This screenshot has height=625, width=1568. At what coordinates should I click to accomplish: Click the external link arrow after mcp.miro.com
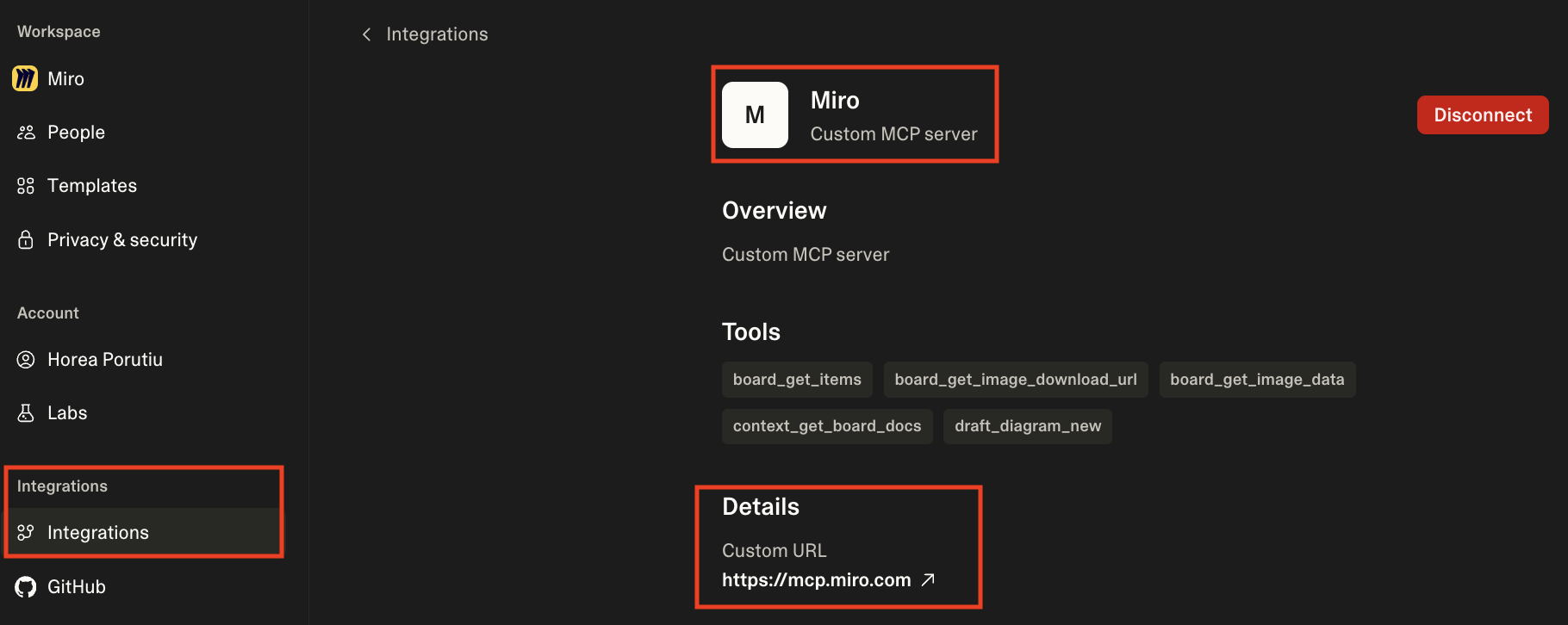[x=928, y=580]
